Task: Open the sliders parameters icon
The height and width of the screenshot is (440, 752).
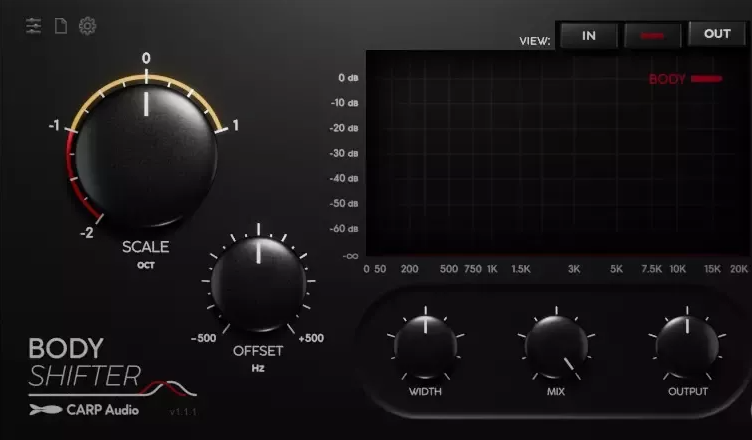Action: pyautogui.click(x=34, y=26)
